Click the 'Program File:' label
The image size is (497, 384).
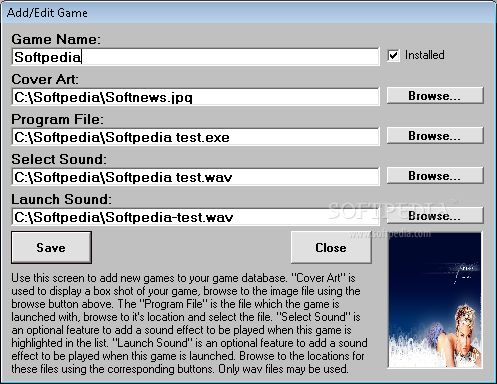pos(57,119)
